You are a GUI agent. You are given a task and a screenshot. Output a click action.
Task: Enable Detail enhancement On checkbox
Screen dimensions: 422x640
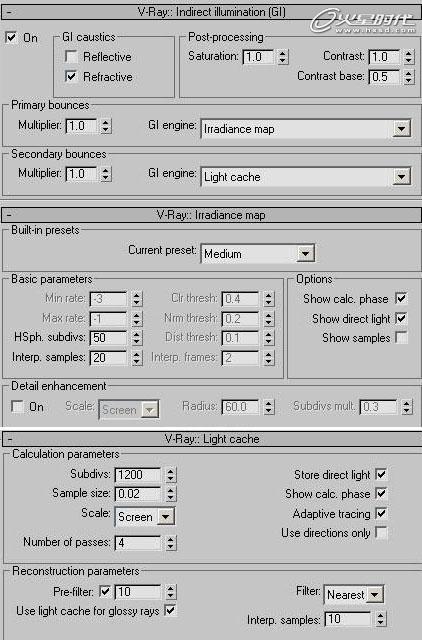coord(17,407)
